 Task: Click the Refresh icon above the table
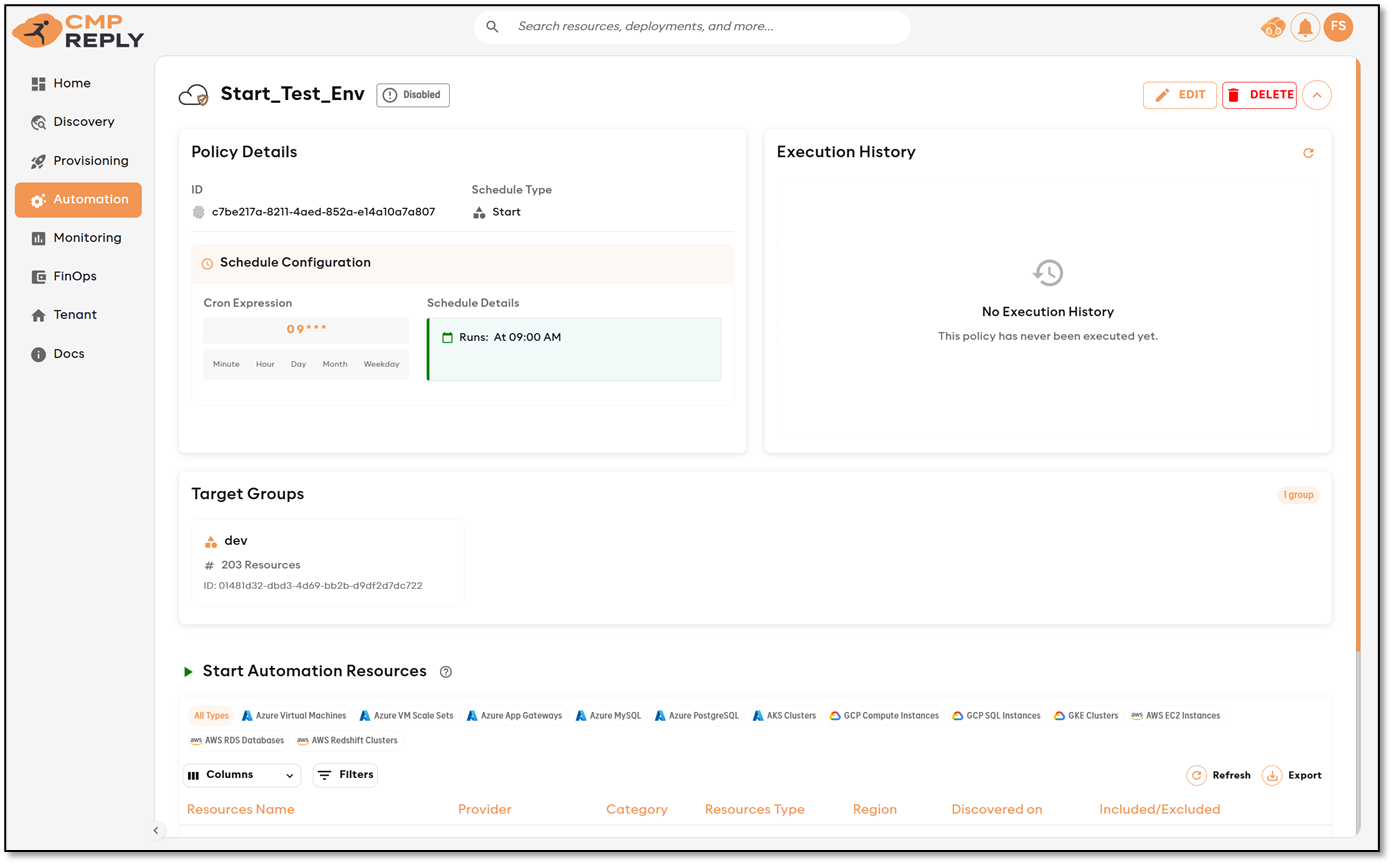(1196, 775)
